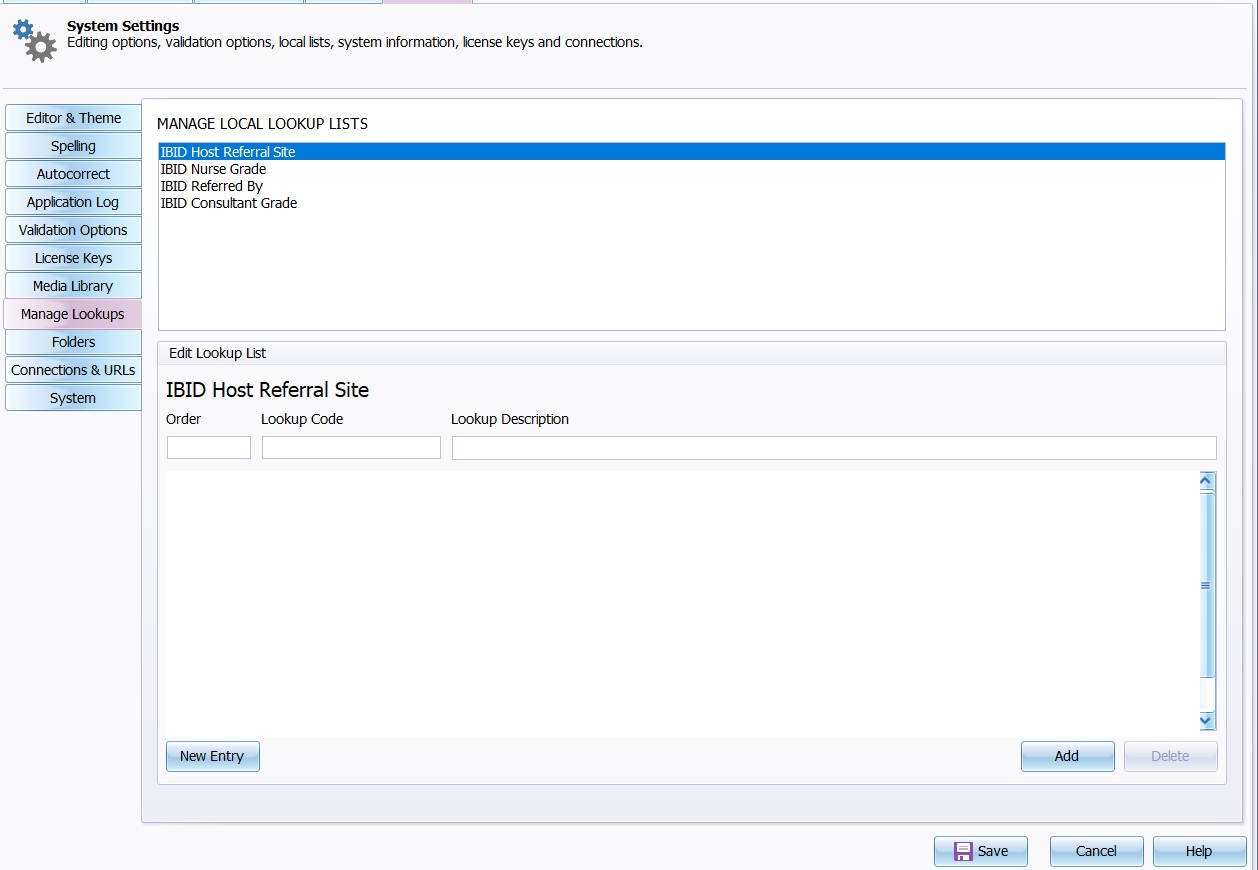
Task: Click the Add button
Action: coord(1067,756)
